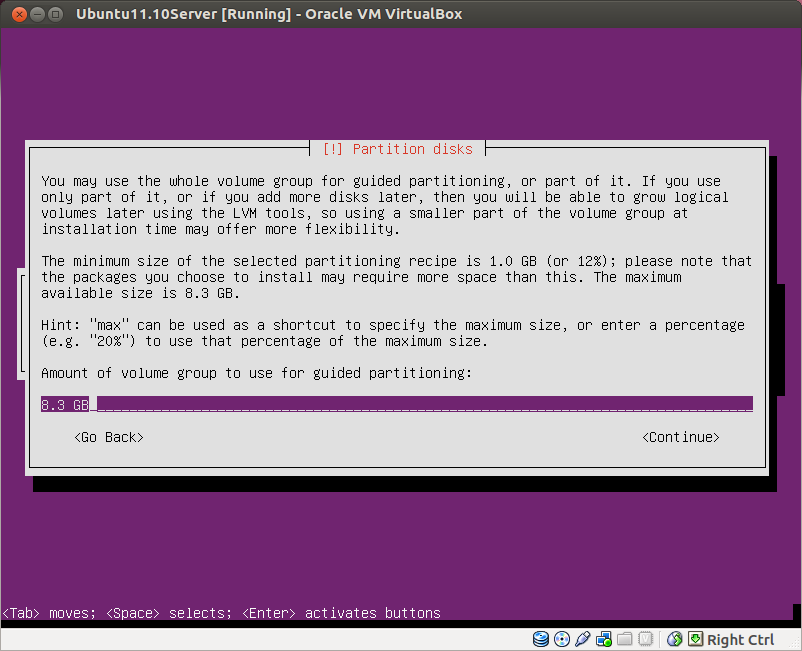Click the optical drive status icon
The image size is (802, 651).
click(564, 639)
